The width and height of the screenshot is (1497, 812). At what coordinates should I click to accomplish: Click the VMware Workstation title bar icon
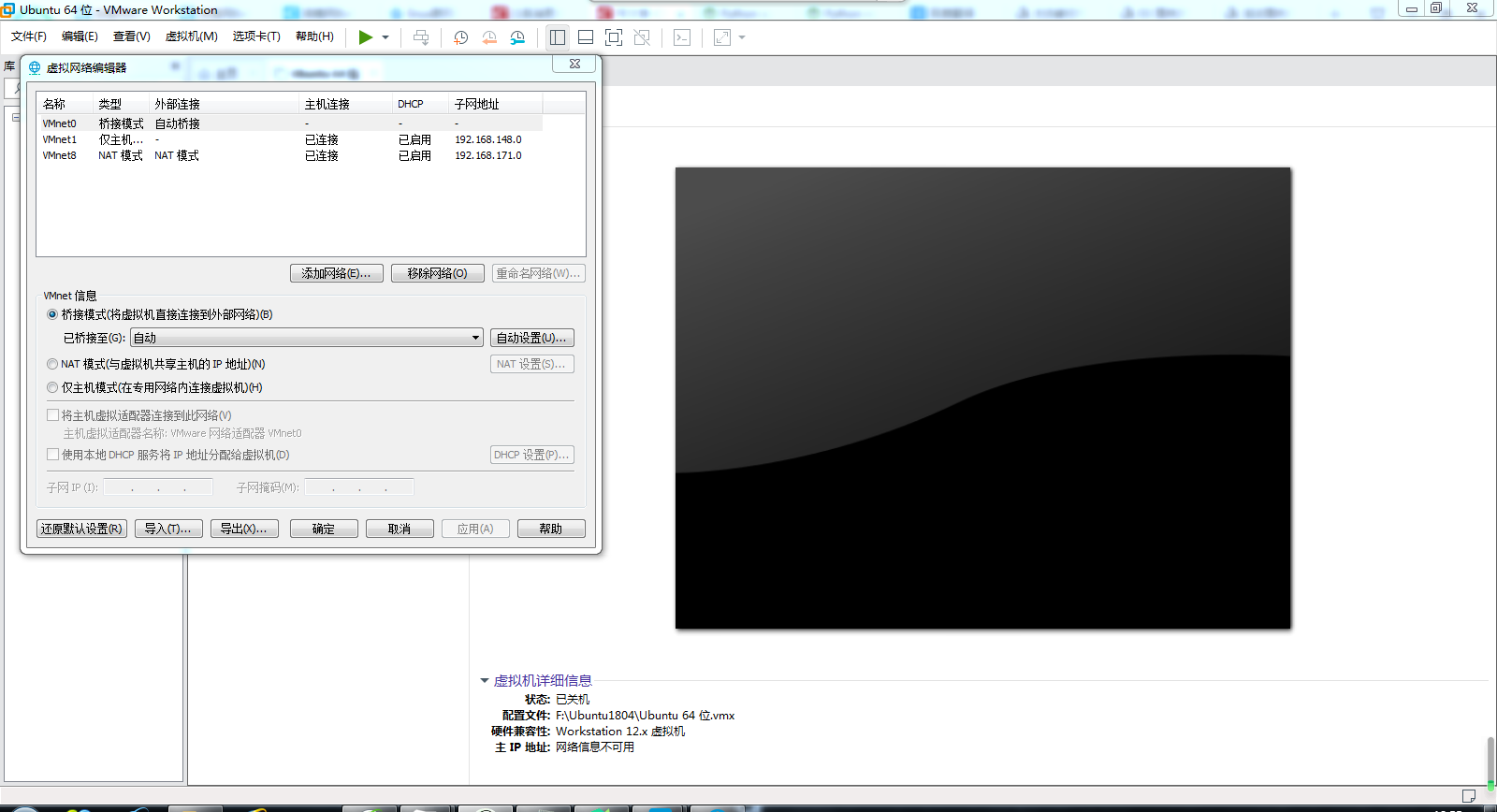coord(8,9)
